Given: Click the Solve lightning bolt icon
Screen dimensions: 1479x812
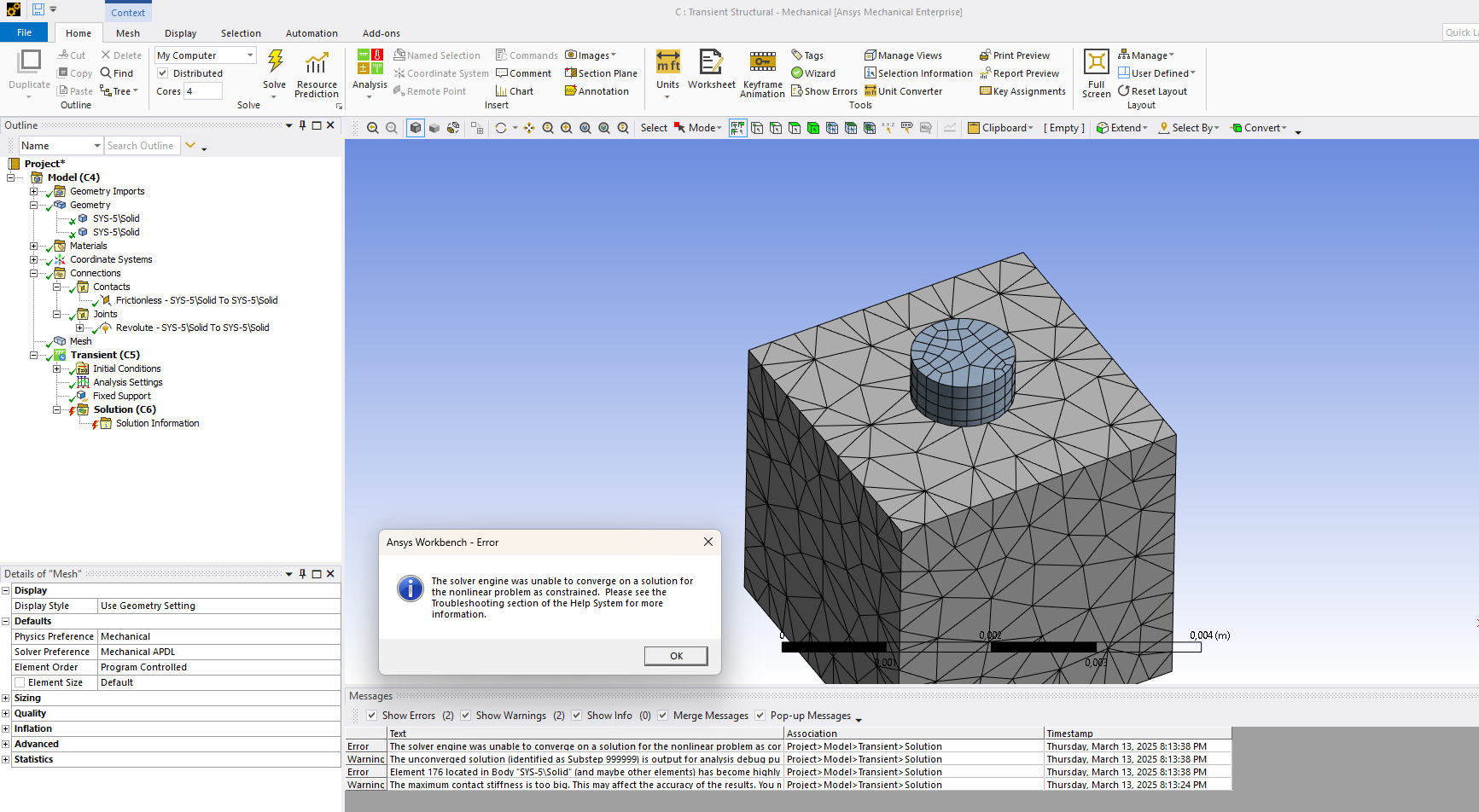Looking at the screenshot, I should pos(275,62).
